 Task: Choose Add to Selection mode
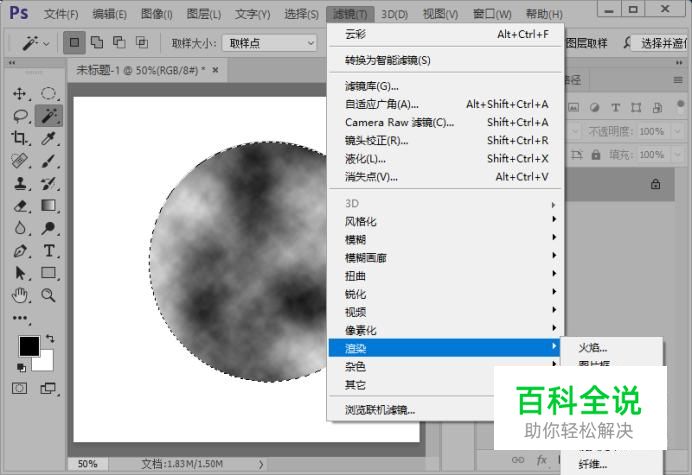coord(97,42)
